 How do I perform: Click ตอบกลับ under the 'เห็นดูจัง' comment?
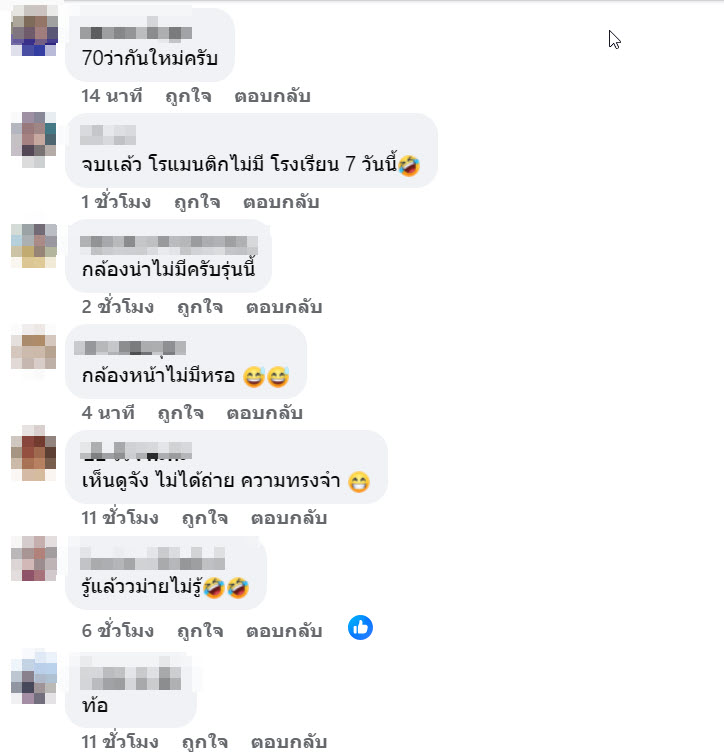[x=289, y=518]
